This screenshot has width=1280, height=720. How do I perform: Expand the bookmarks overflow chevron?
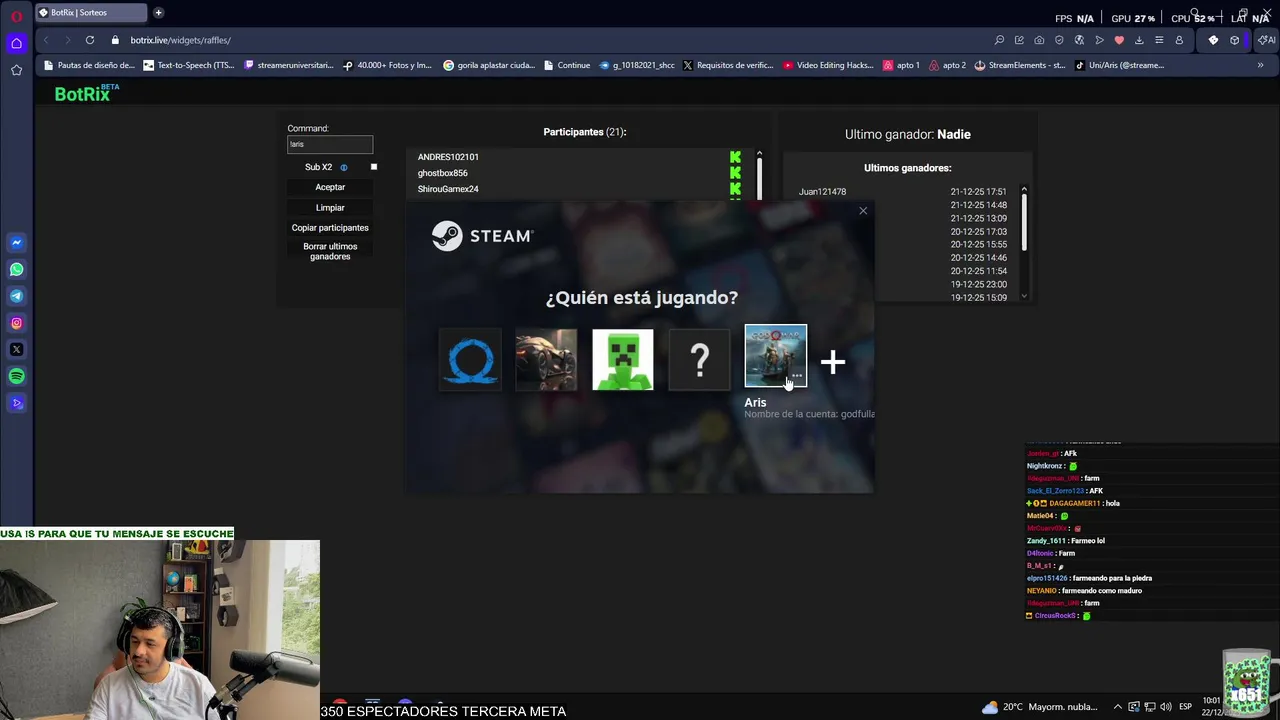pyautogui.click(x=1260, y=65)
